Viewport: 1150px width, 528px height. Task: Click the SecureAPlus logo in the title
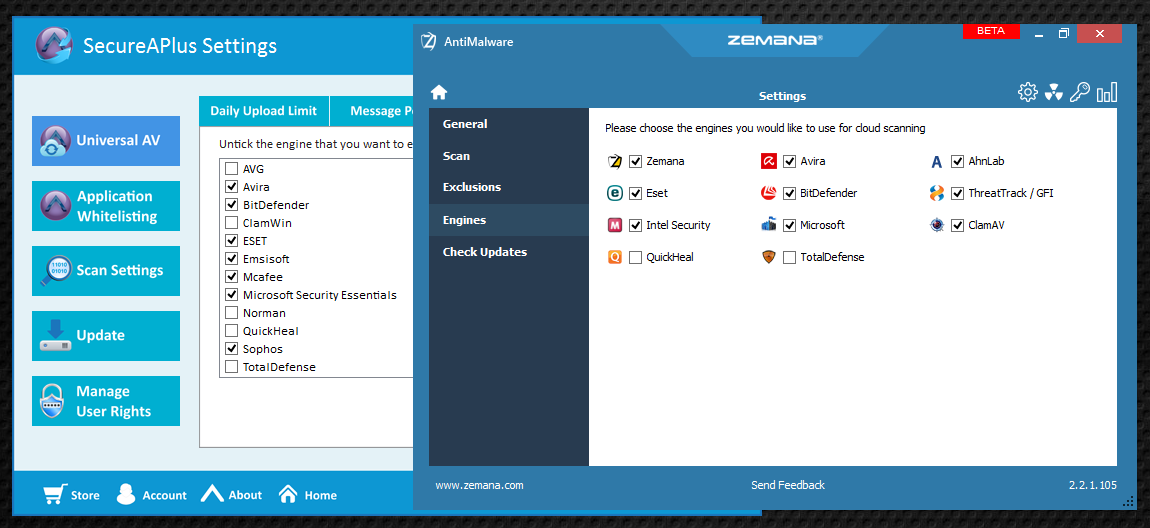(x=54, y=45)
